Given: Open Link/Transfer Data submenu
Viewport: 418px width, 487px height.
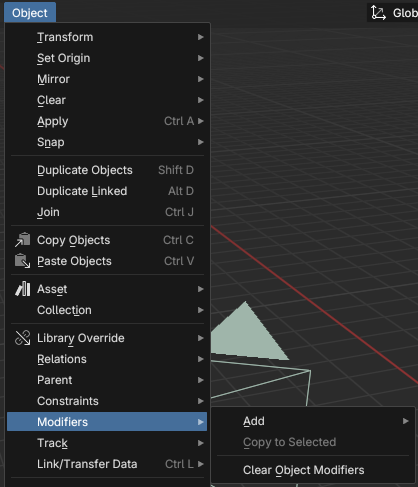Looking at the screenshot, I should tap(107, 464).
